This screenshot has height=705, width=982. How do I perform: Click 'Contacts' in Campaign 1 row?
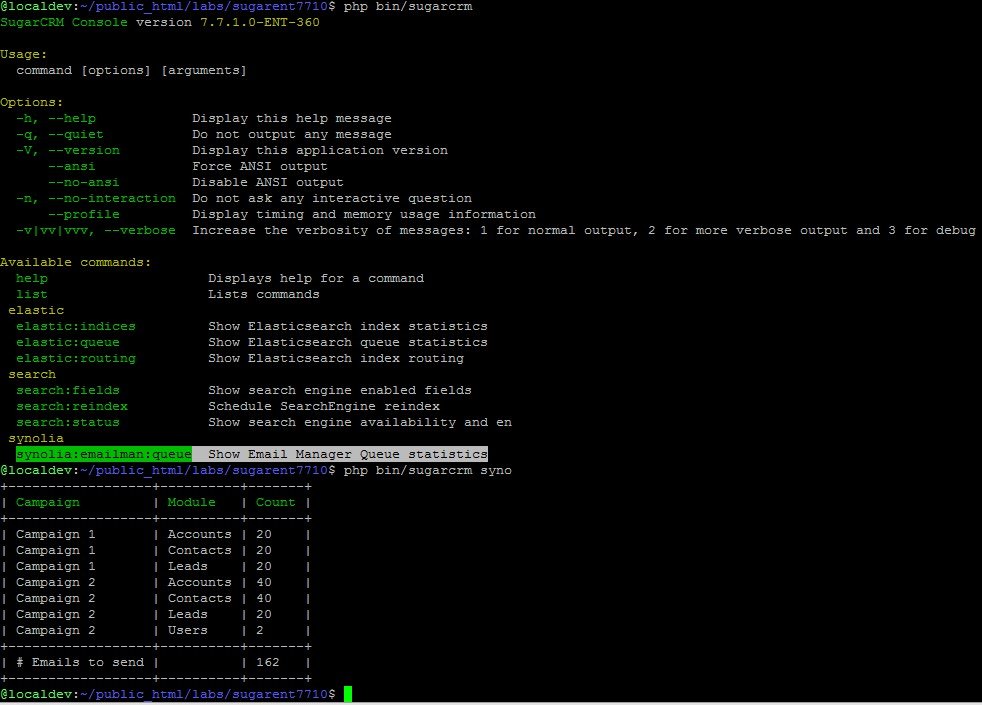click(200, 550)
